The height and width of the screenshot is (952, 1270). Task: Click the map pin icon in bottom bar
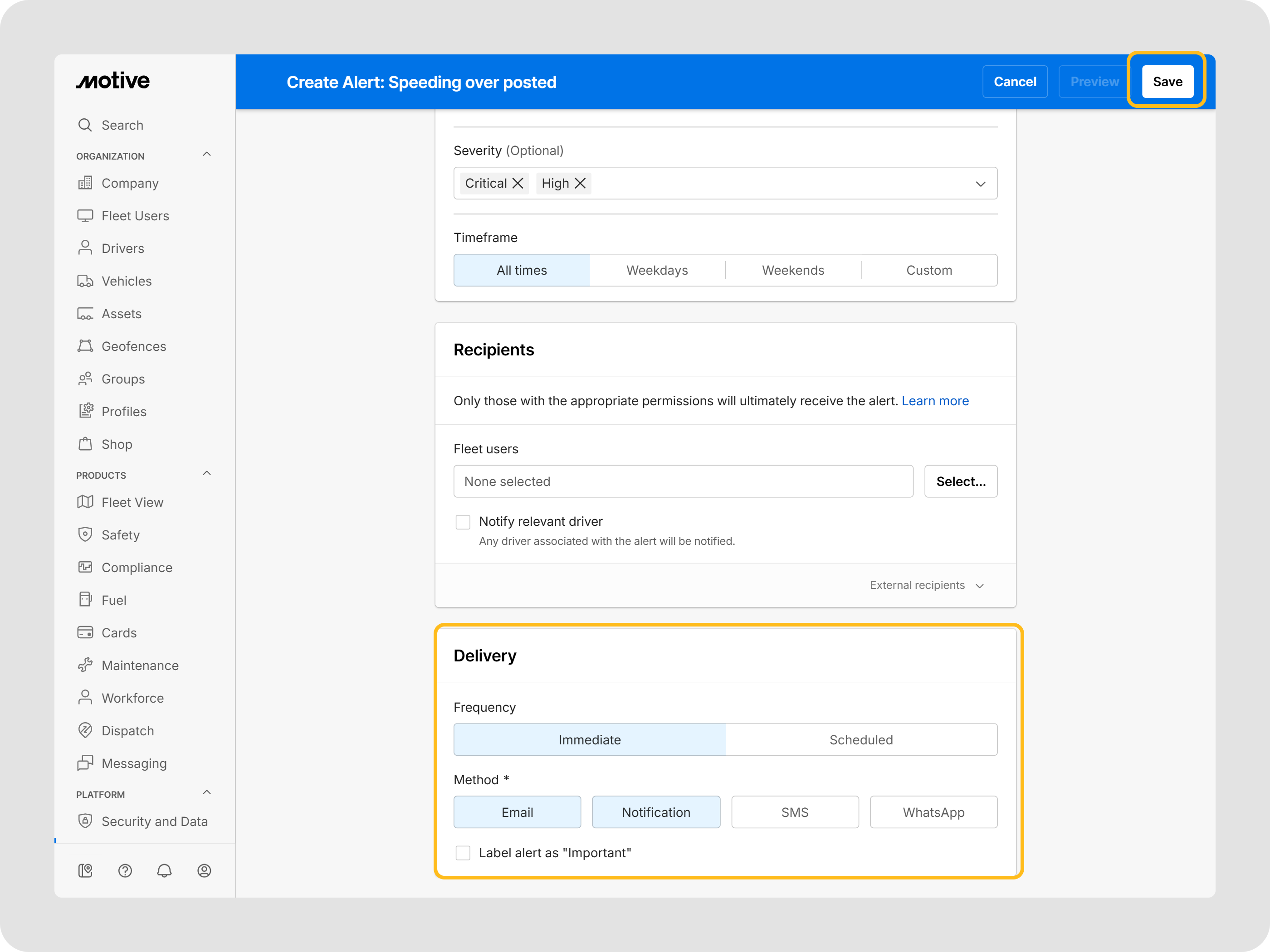85,871
